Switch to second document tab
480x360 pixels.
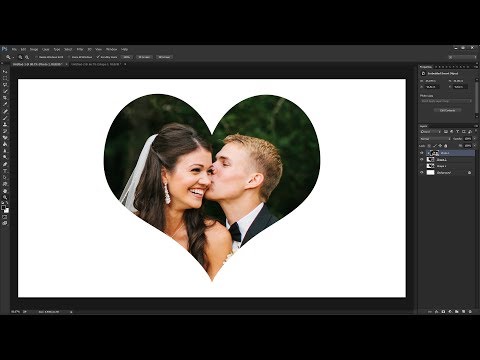(96, 64)
